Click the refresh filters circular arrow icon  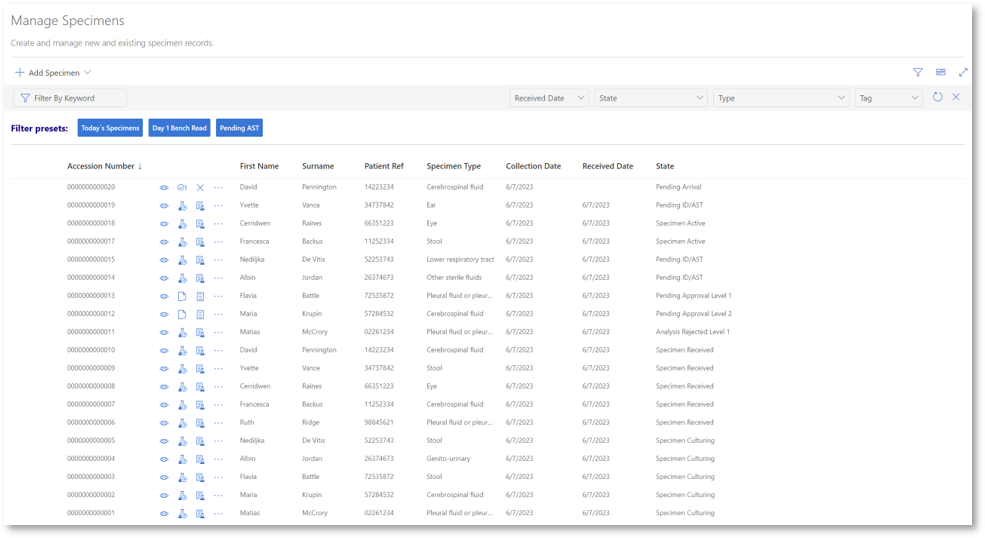point(937,97)
